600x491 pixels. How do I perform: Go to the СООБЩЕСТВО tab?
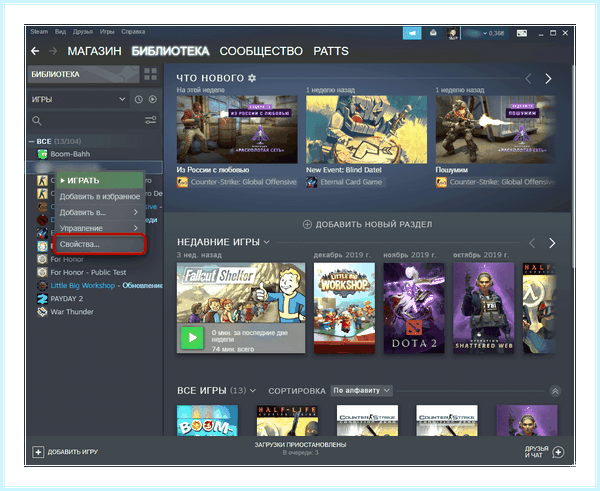pos(261,51)
